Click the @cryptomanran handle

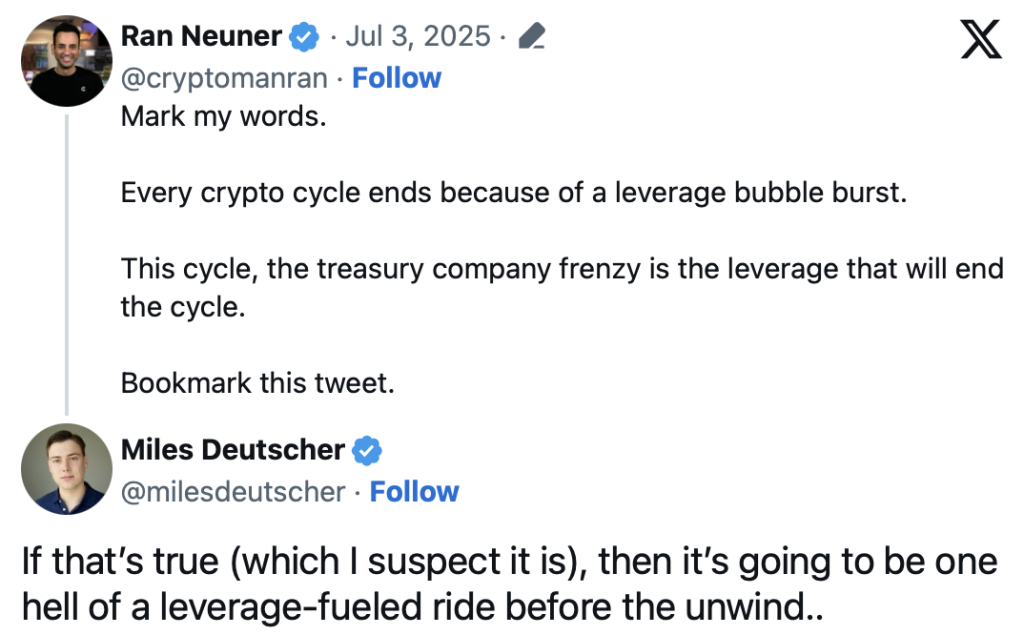(224, 78)
